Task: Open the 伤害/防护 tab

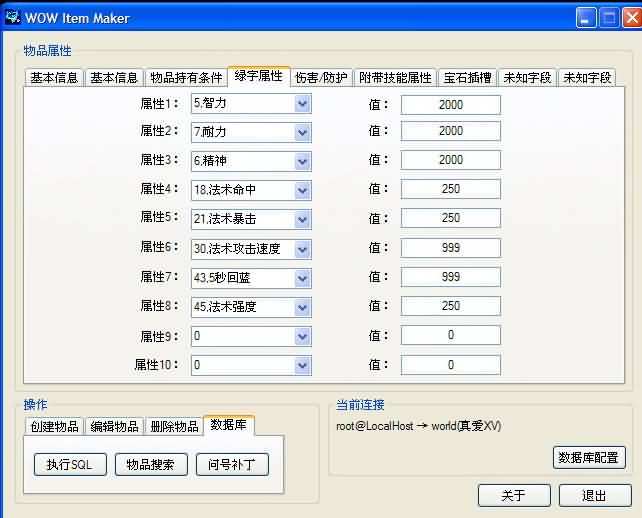Action: 321,77
